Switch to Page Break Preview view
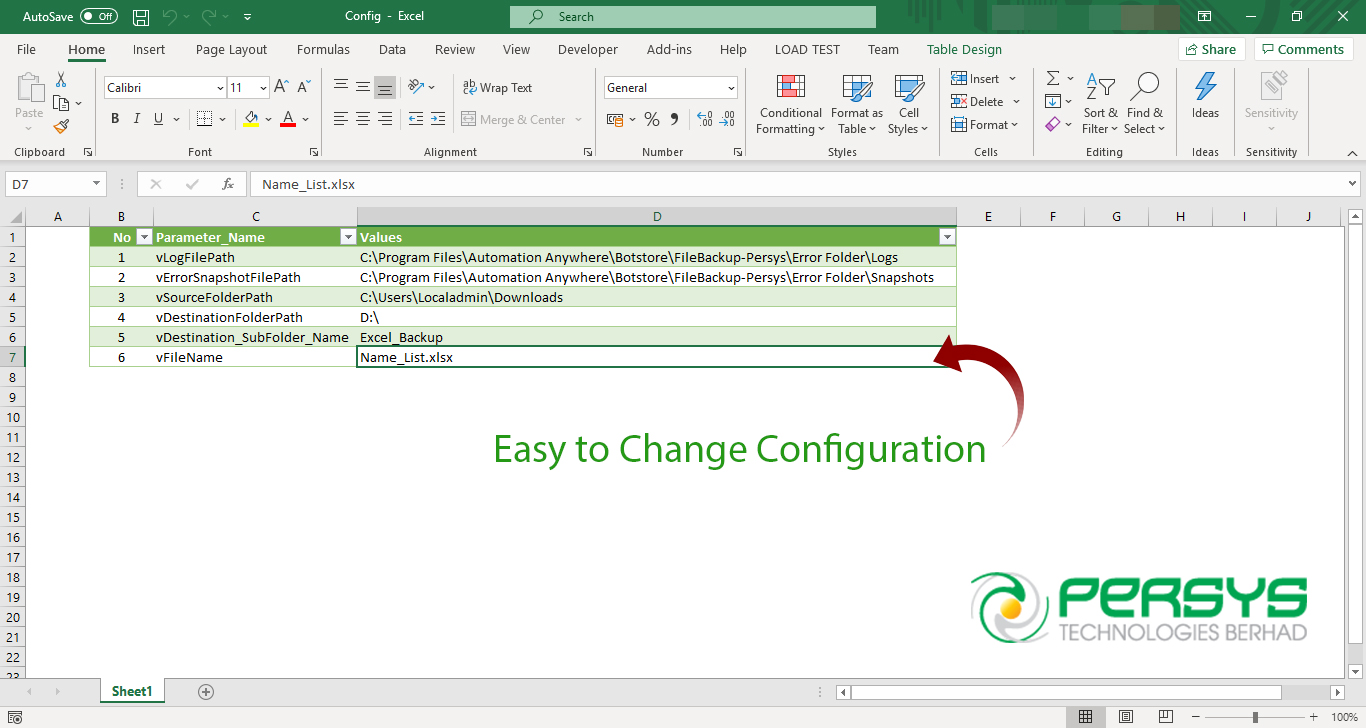The image size is (1366, 728). click(x=1165, y=717)
